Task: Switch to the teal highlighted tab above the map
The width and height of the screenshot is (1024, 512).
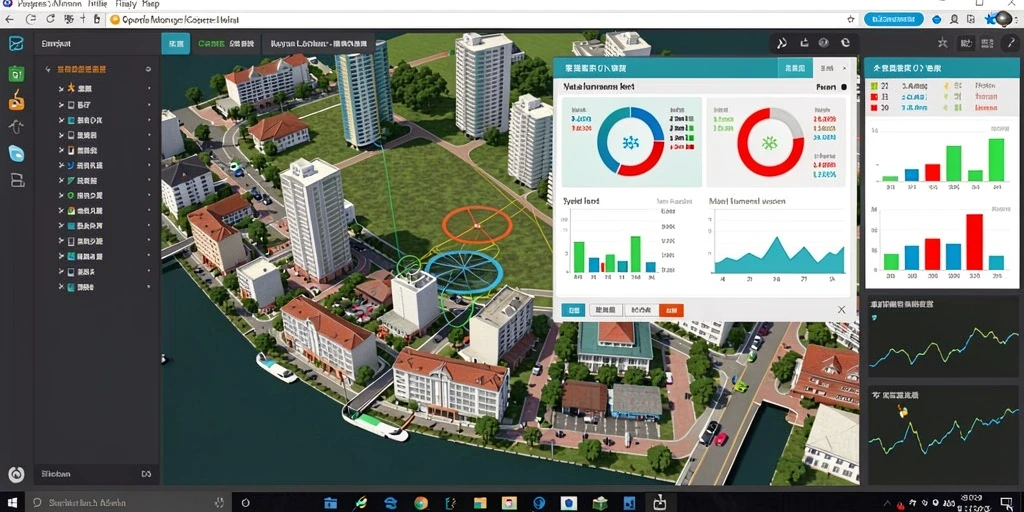Action: pos(176,44)
